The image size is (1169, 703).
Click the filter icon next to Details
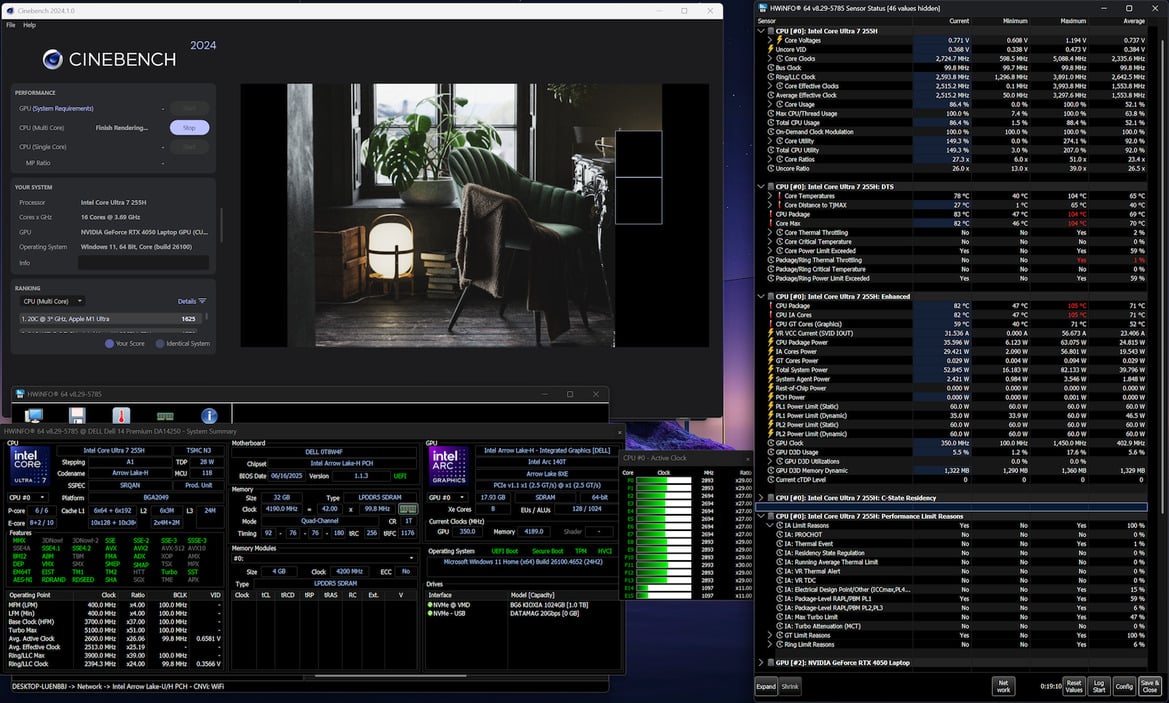click(x=202, y=301)
